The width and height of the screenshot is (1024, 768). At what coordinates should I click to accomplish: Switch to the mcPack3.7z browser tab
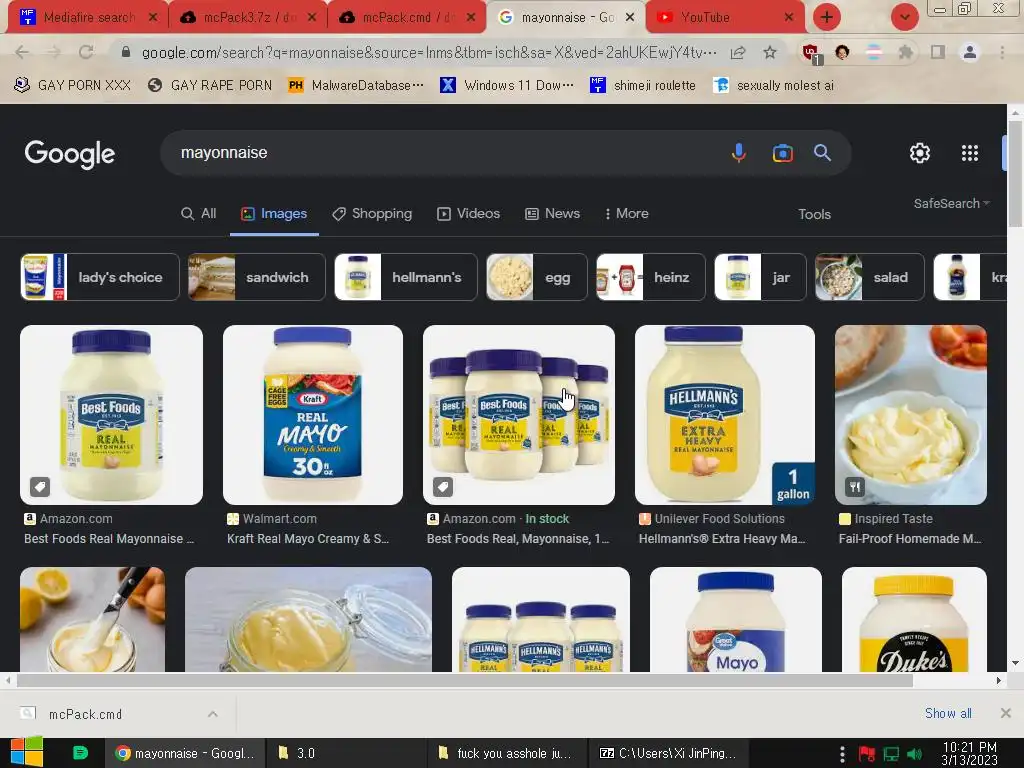coord(247,17)
